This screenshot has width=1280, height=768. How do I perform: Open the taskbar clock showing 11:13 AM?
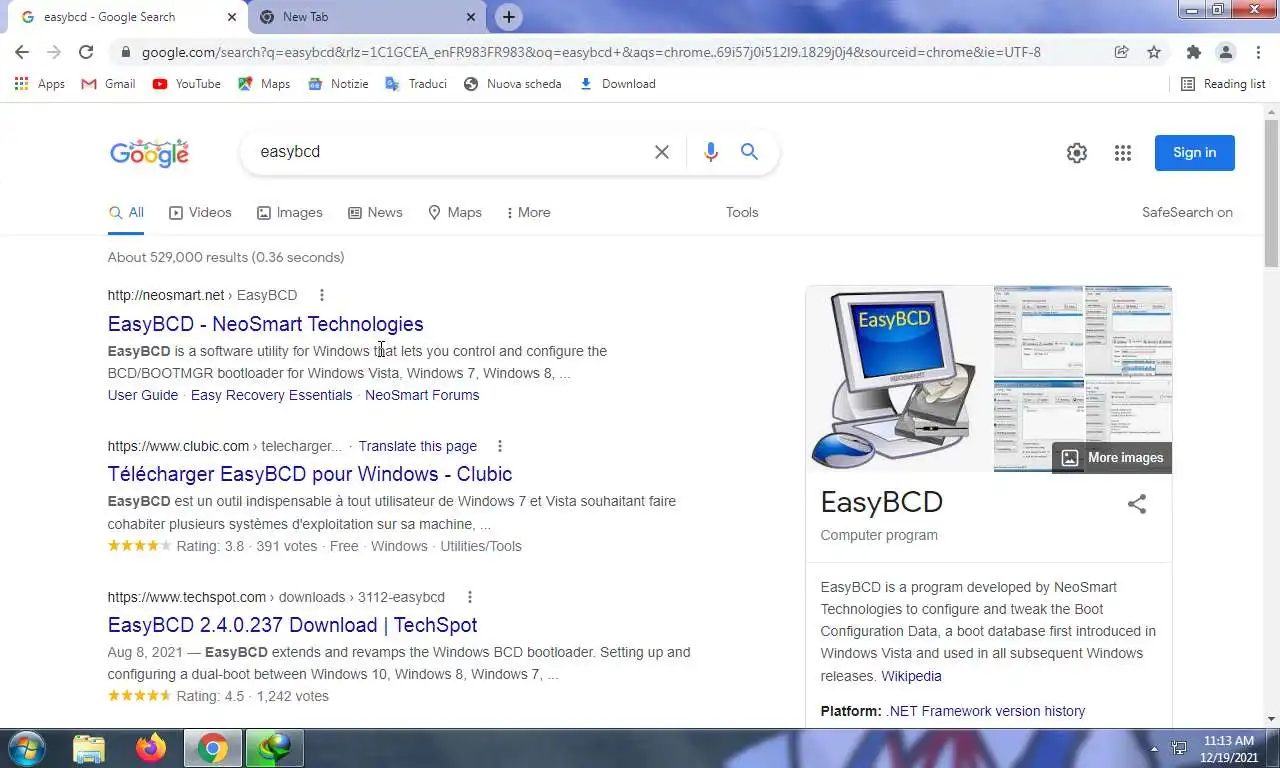1229,748
